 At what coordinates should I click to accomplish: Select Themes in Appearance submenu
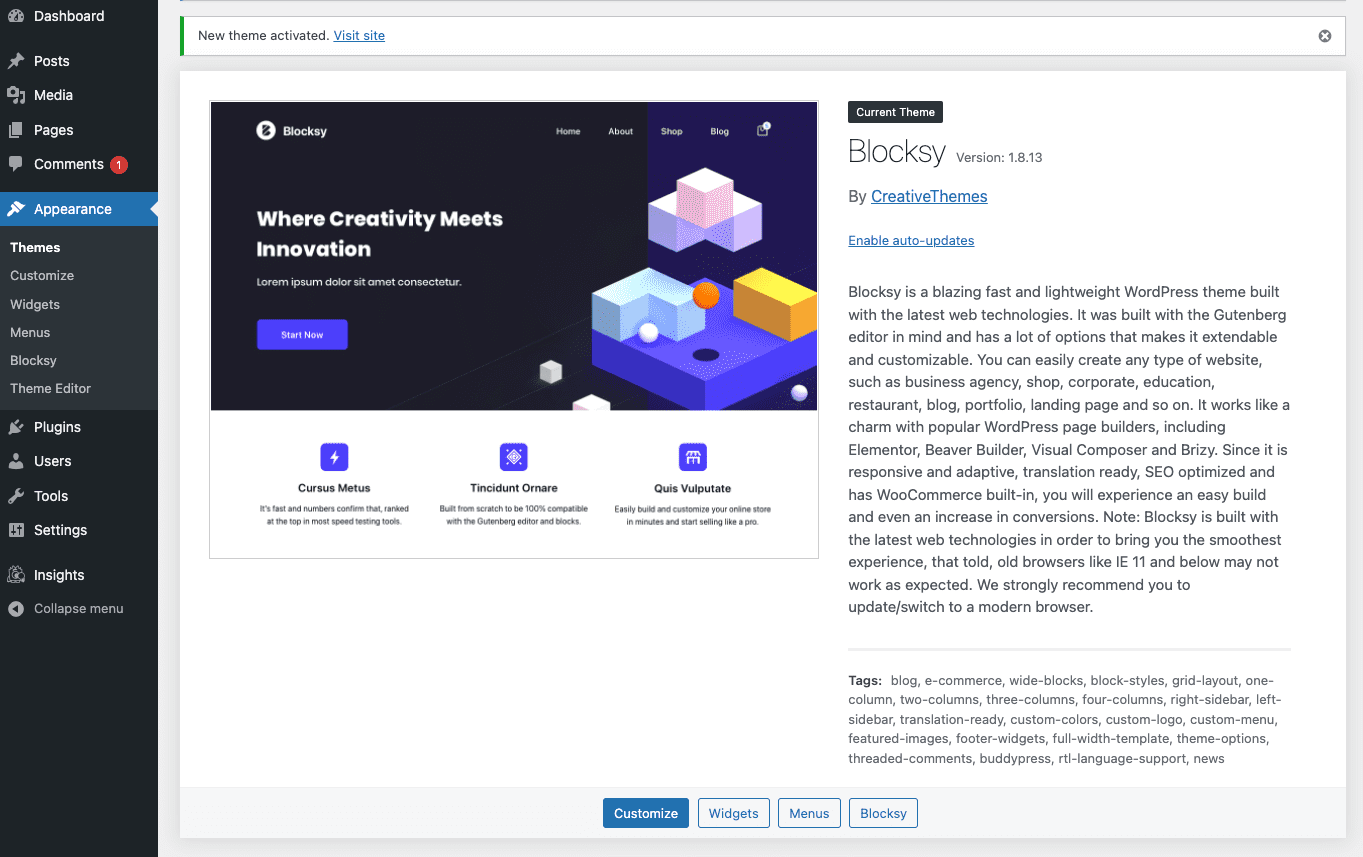tap(35, 247)
